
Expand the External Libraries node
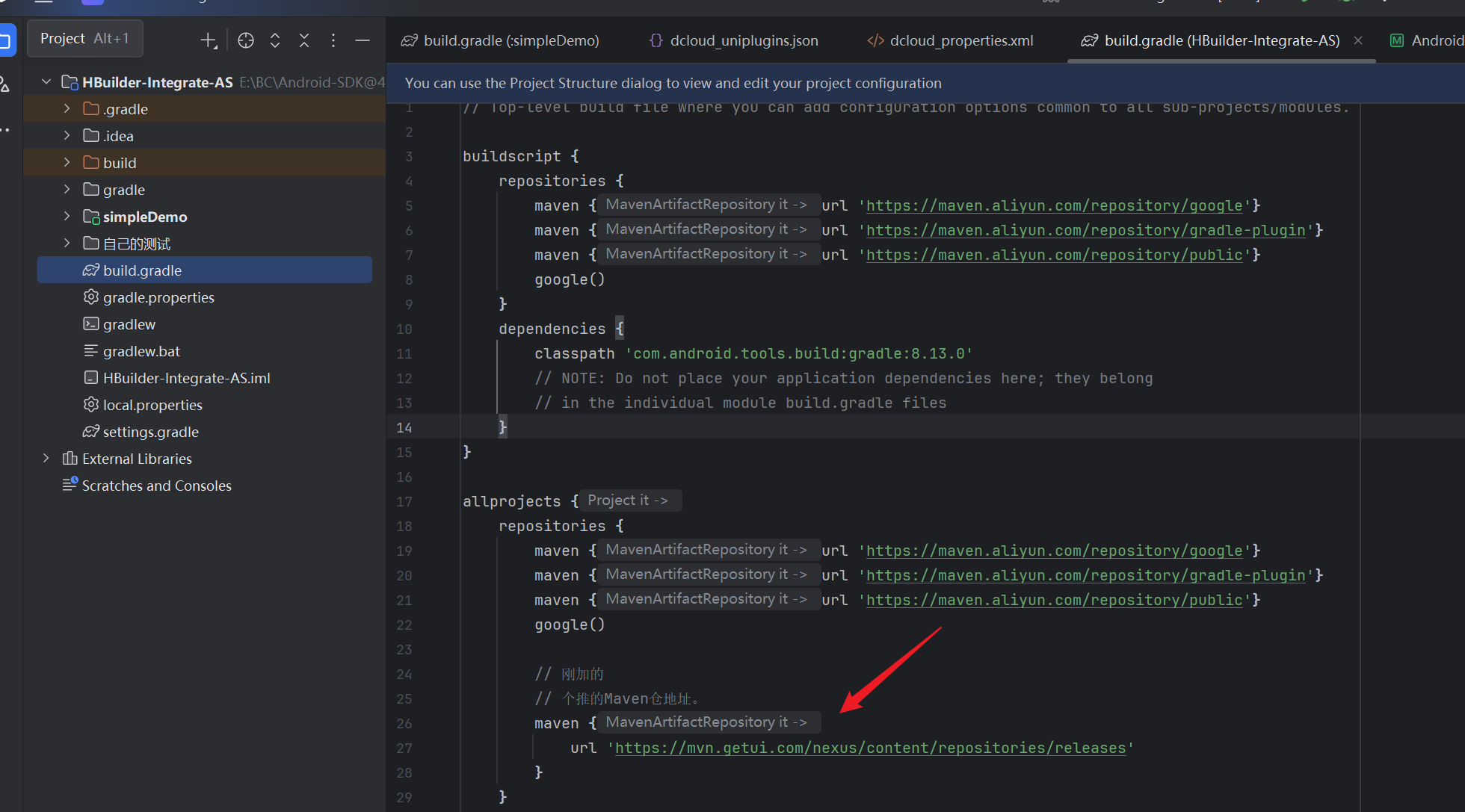click(46, 459)
